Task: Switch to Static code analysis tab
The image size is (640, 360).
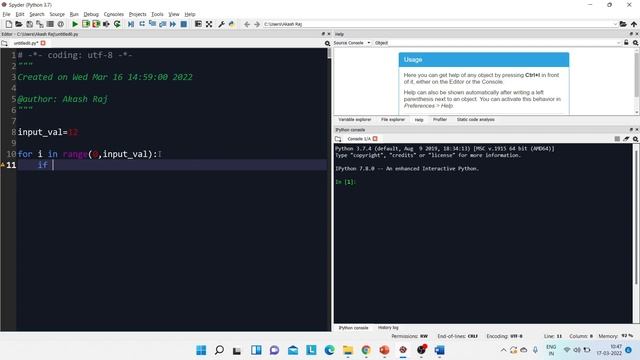Action: (476, 120)
